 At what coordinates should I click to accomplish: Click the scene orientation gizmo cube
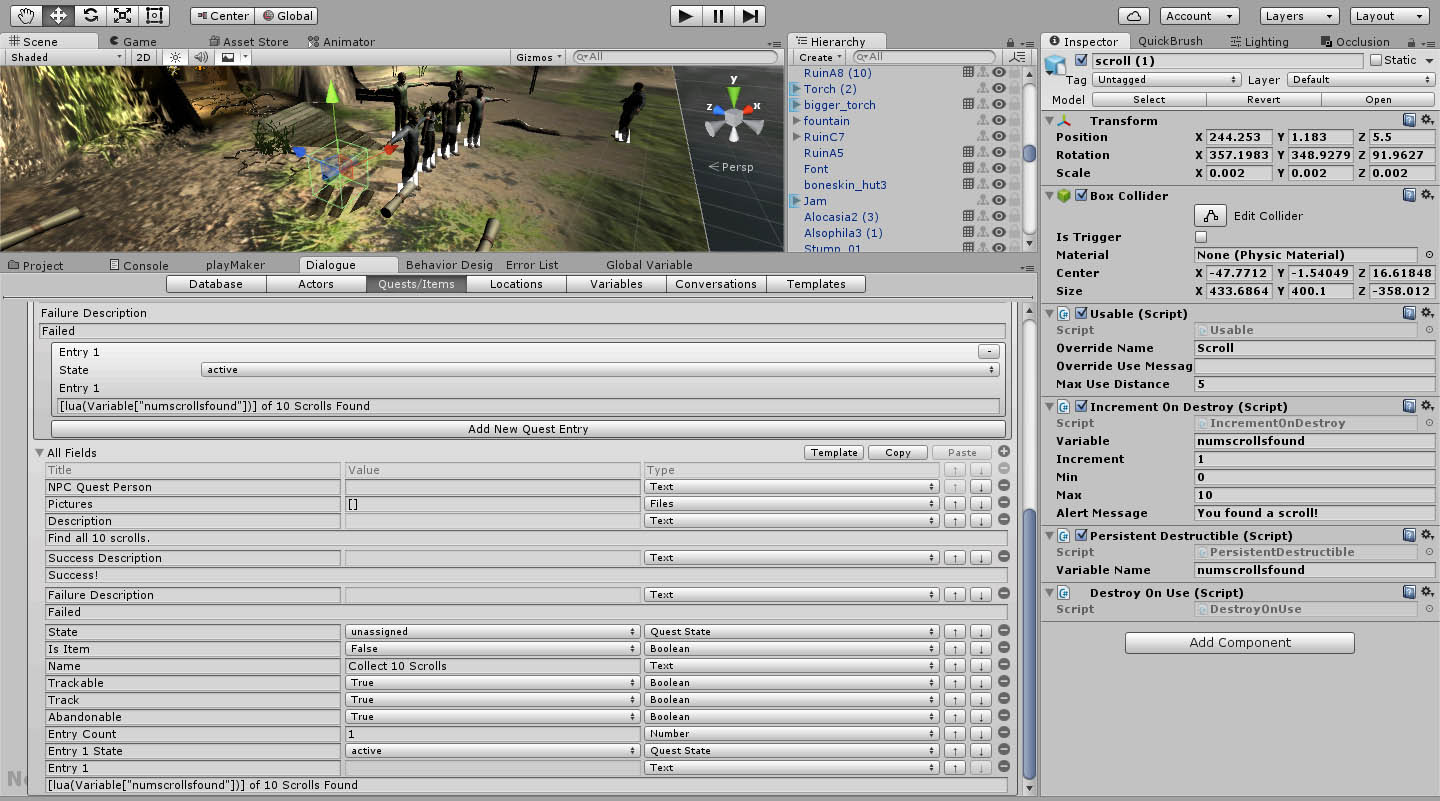pyautogui.click(x=734, y=119)
